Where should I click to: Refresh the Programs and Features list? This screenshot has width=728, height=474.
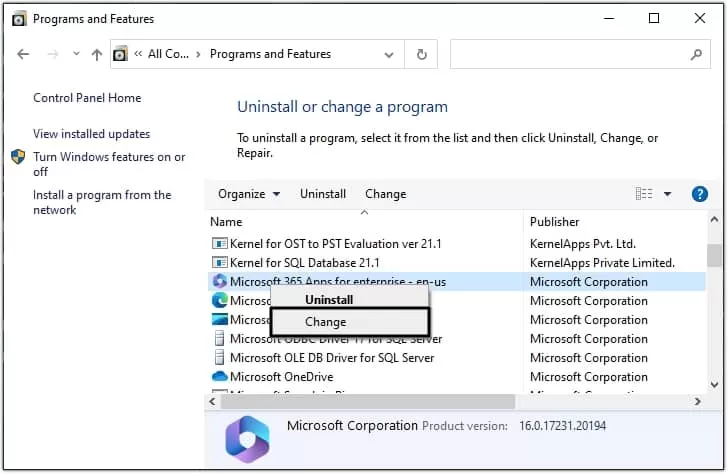coord(422,54)
